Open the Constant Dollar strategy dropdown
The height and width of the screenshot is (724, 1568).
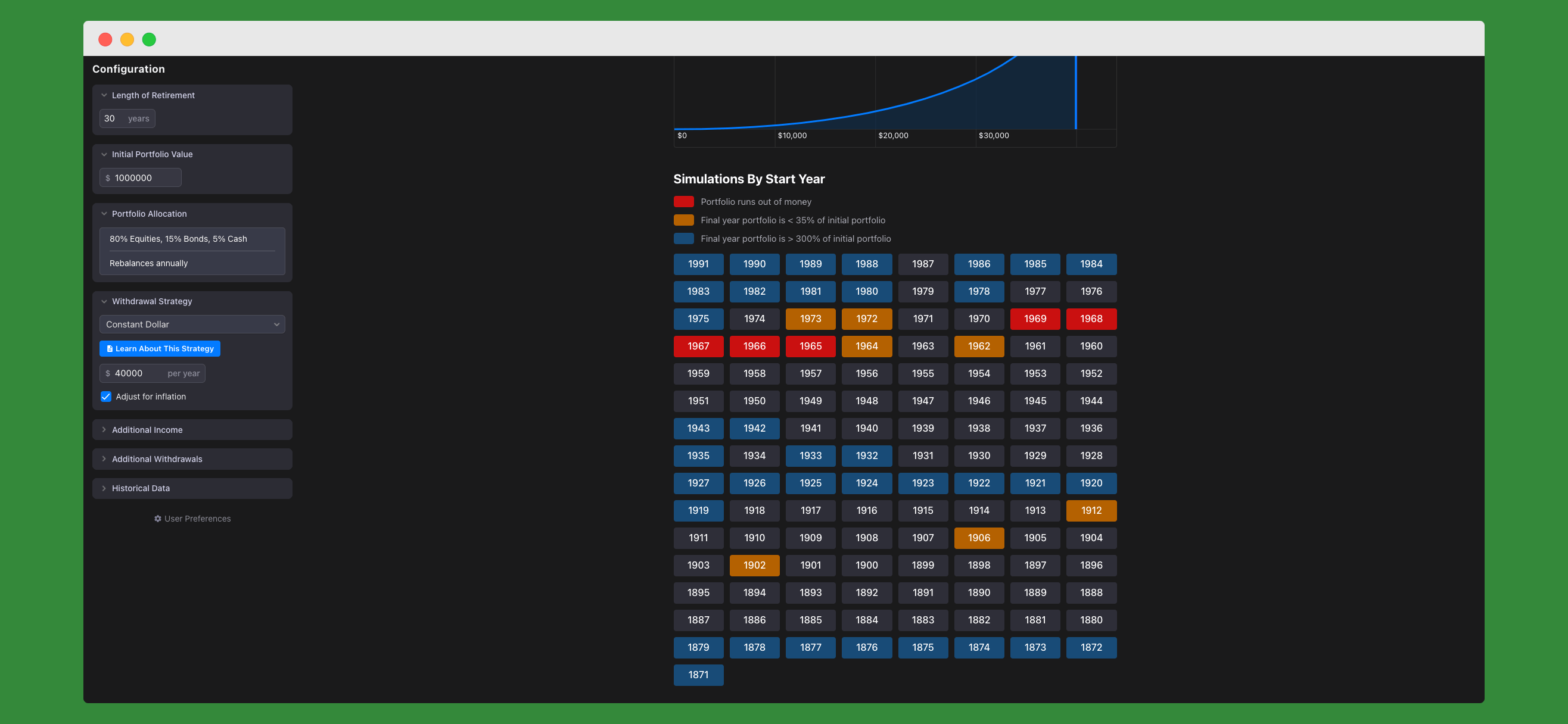tap(192, 324)
